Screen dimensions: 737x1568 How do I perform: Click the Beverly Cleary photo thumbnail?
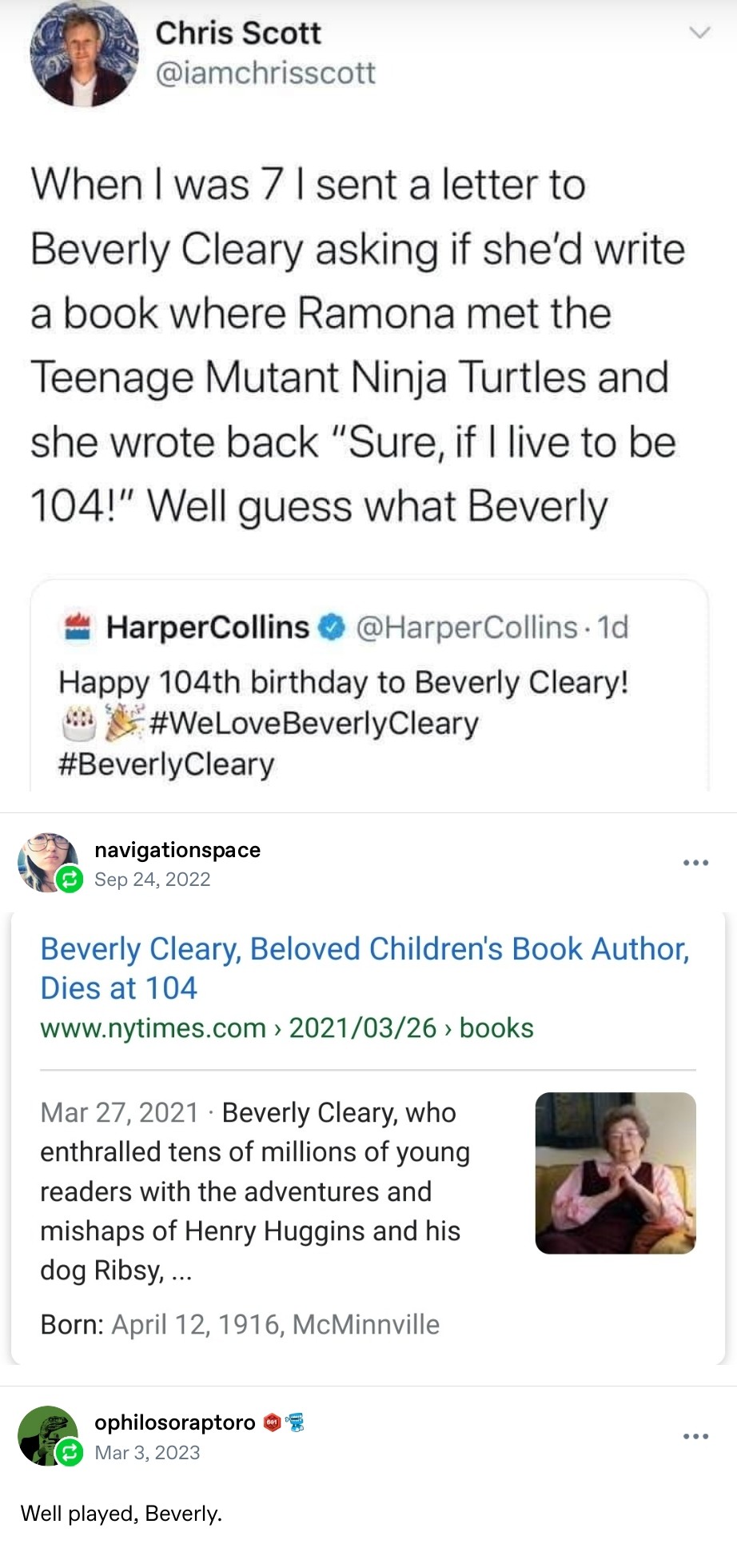click(615, 1172)
